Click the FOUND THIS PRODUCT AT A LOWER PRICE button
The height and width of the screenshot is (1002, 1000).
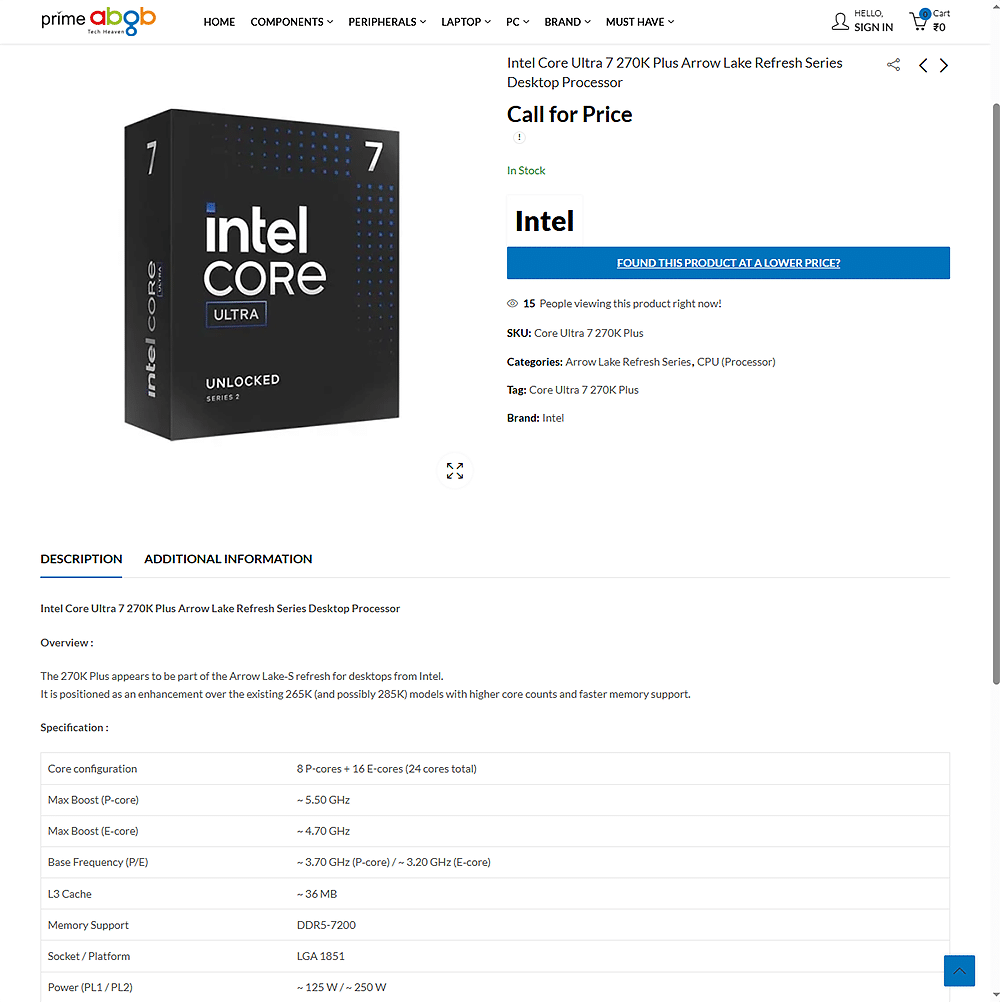tap(728, 263)
